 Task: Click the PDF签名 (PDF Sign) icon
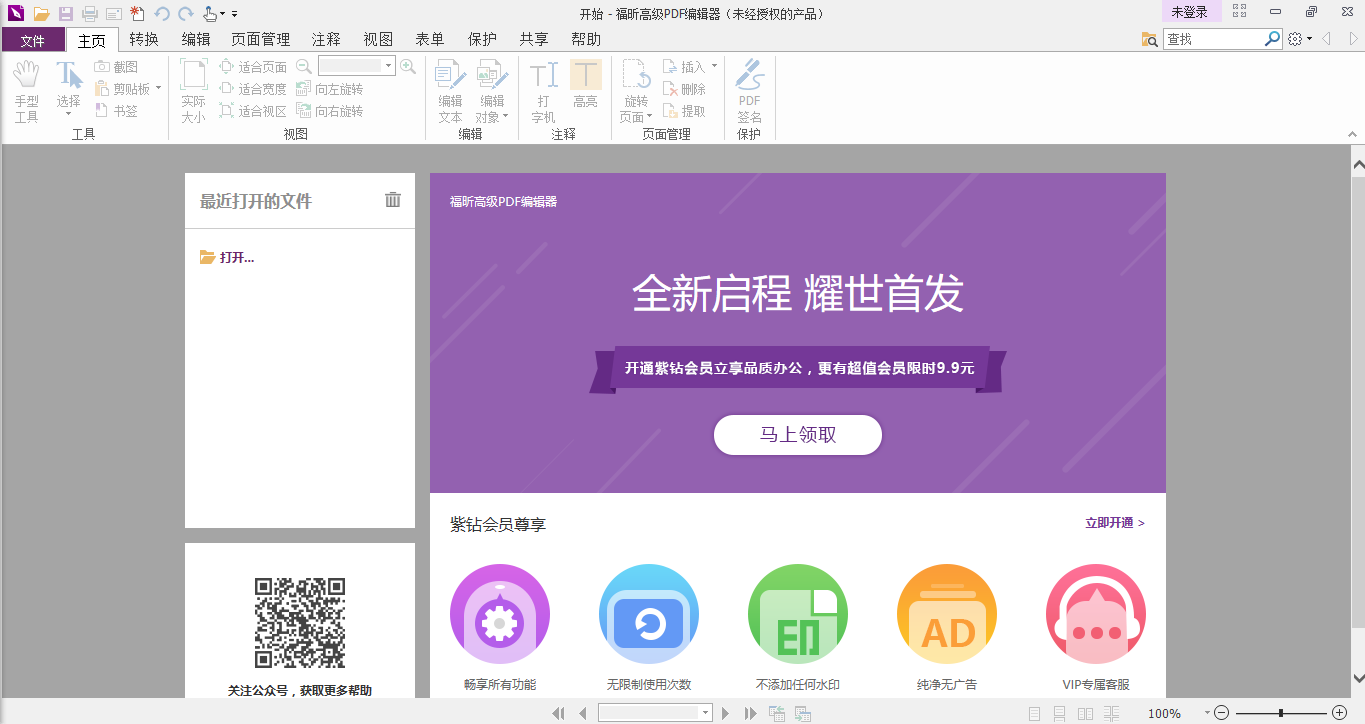coord(749,88)
